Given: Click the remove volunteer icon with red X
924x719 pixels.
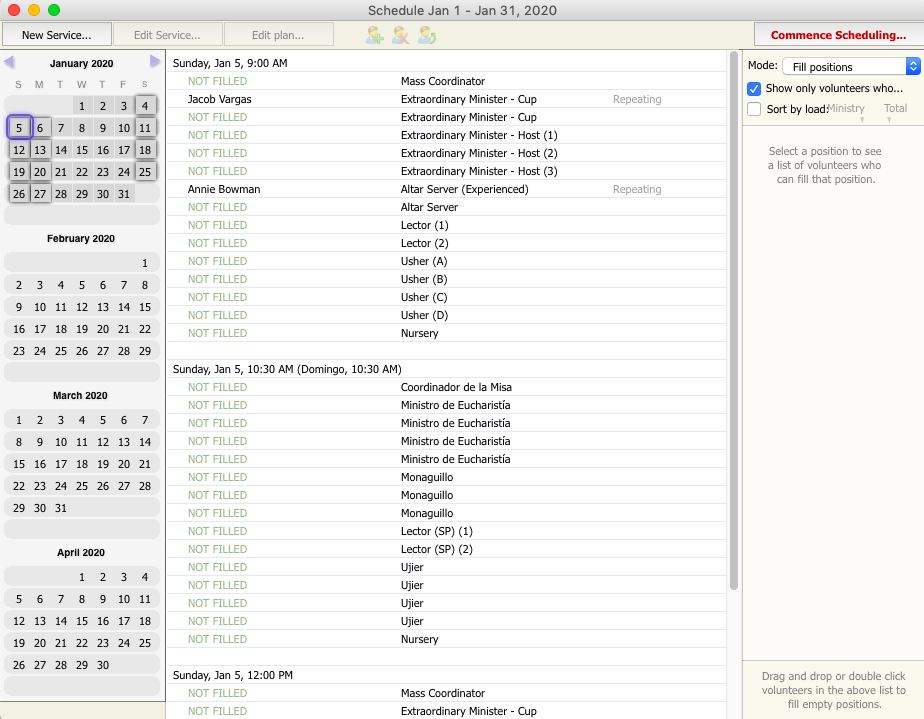Looking at the screenshot, I should pos(400,35).
